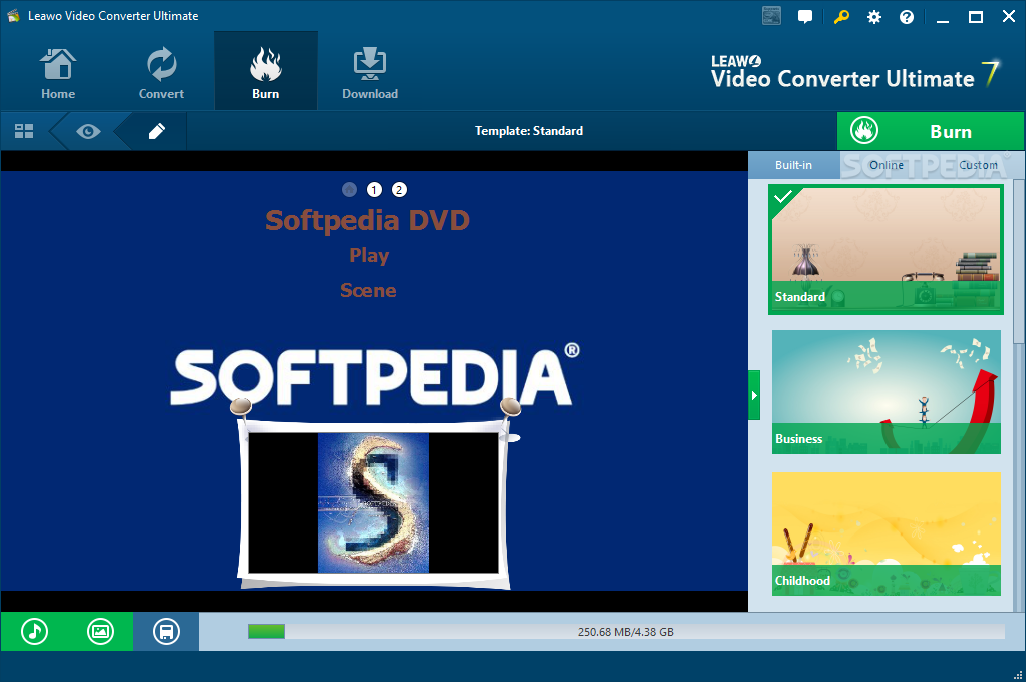The height and width of the screenshot is (682, 1026).
Task: Save the menu template with the disk icon
Action: click(x=166, y=632)
